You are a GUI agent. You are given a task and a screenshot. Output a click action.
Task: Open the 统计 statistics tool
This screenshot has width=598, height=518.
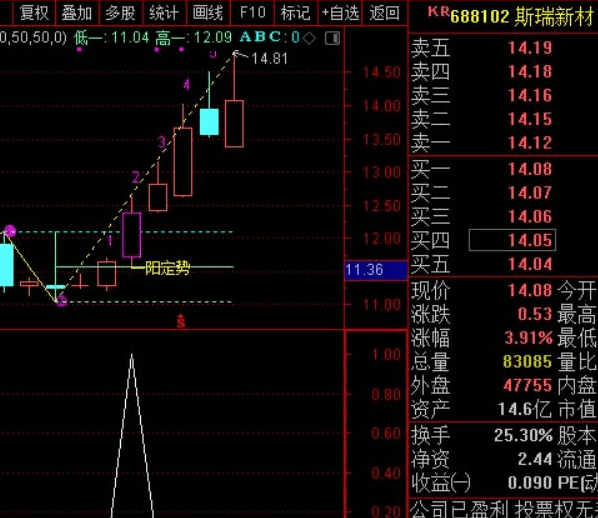tap(164, 13)
